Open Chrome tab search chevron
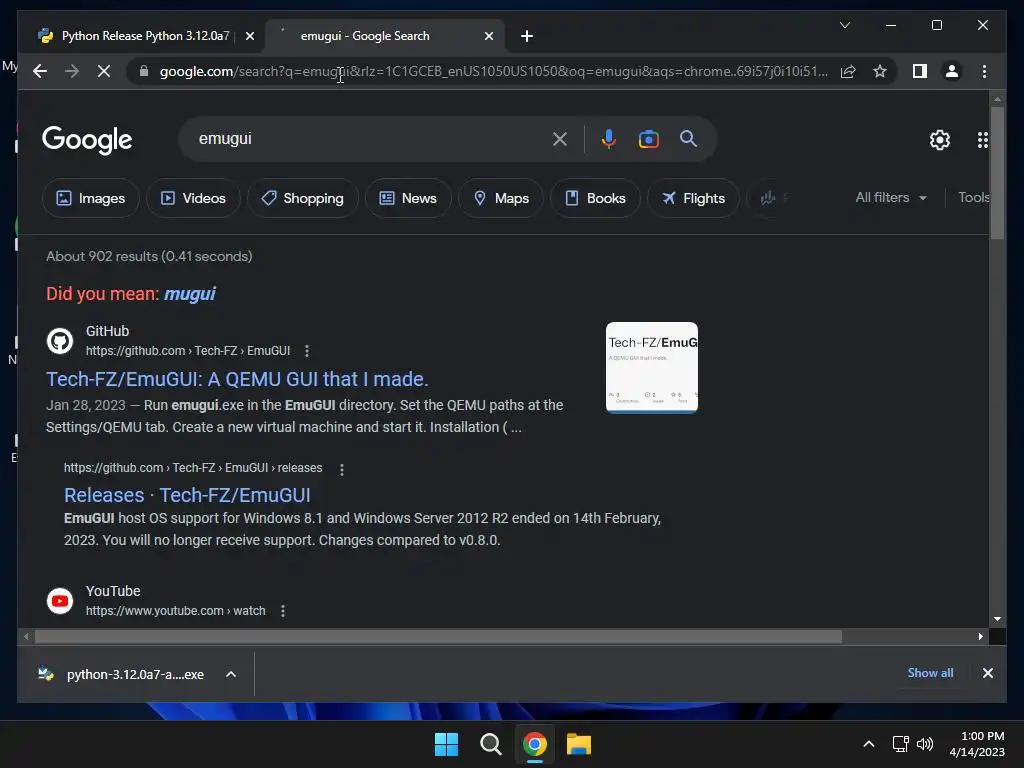The height and width of the screenshot is (768, 1024). (844, 25)
